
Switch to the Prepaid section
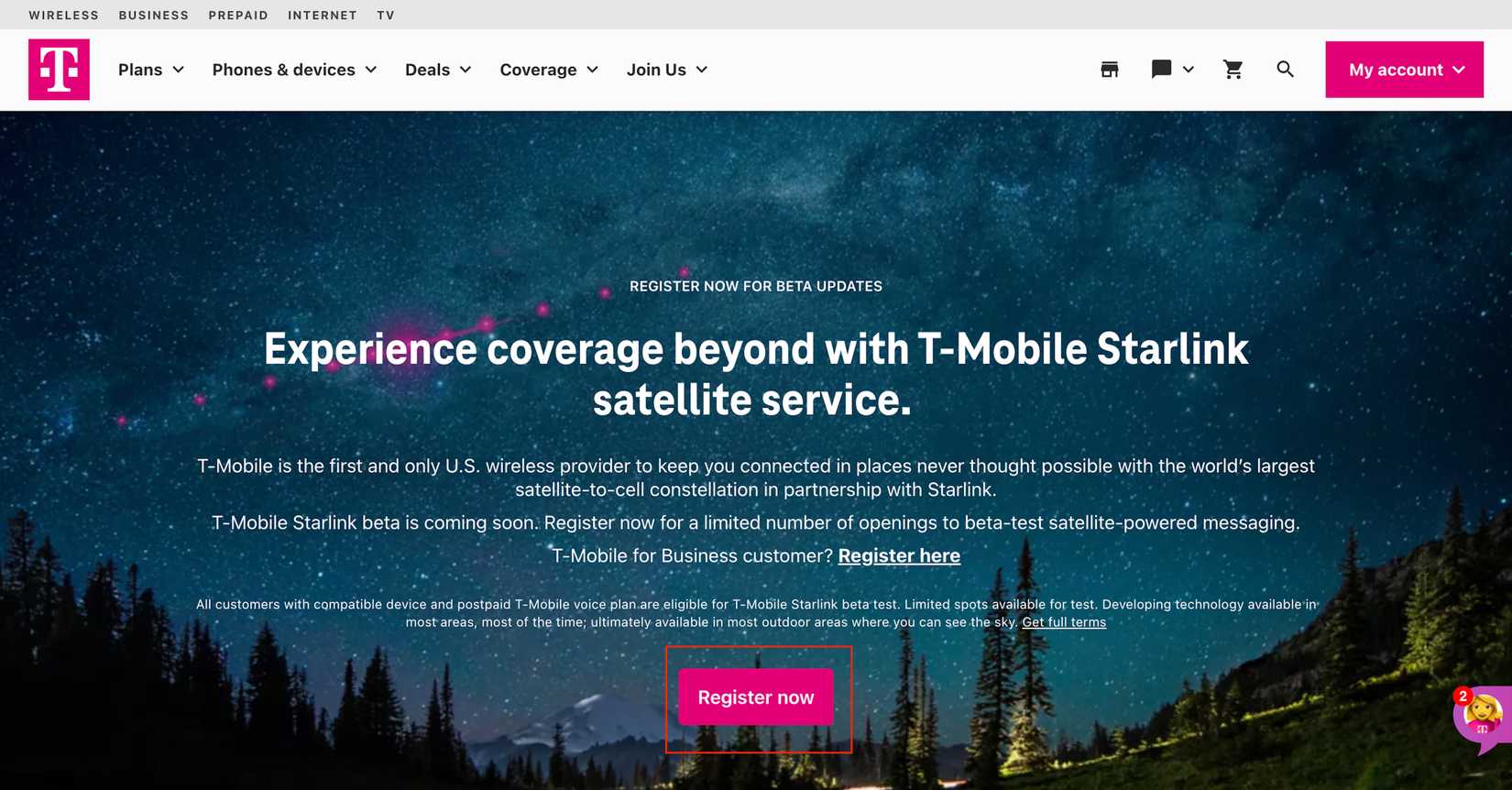point(238,16)
